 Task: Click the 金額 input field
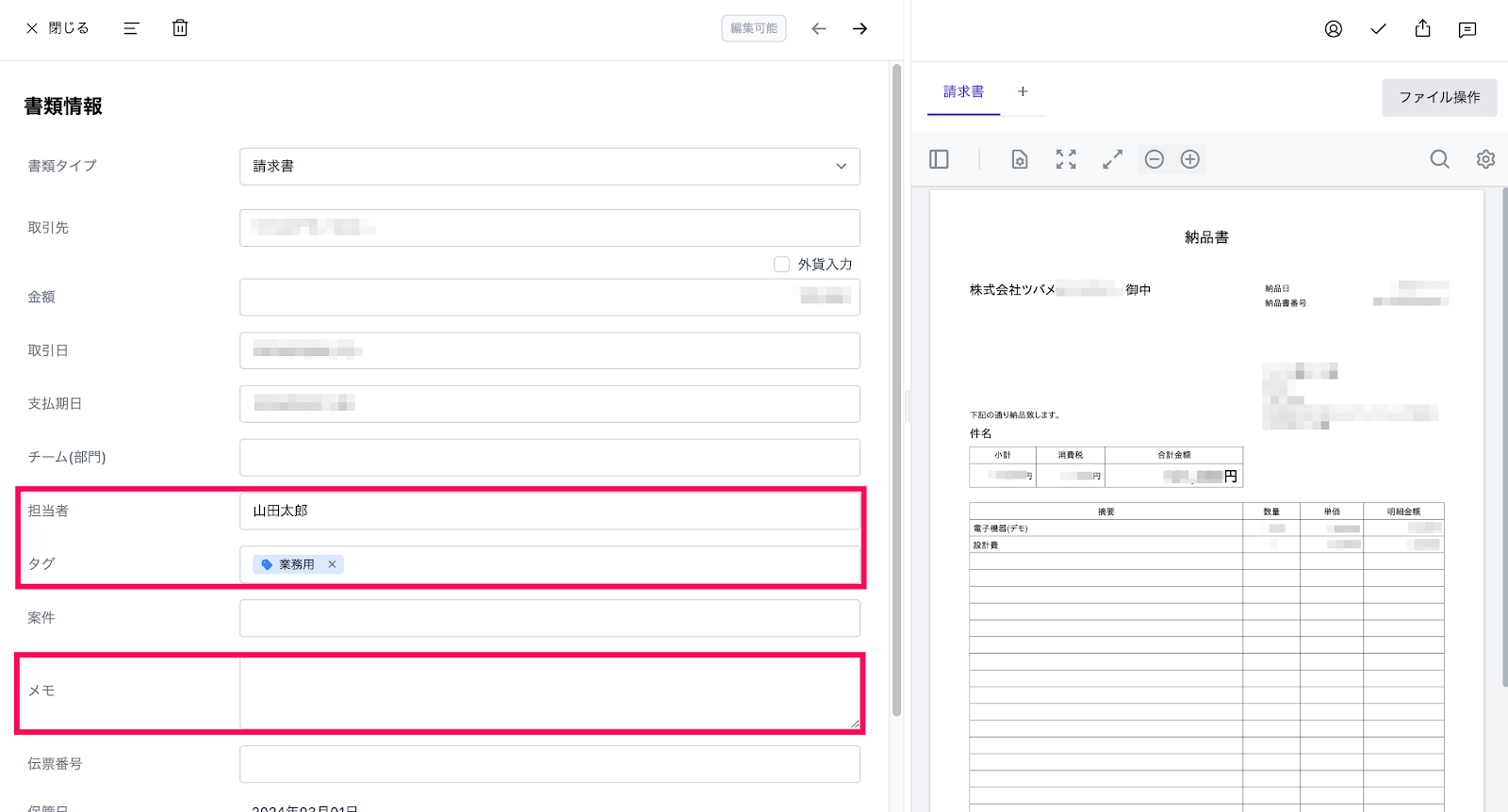point(549,298)
